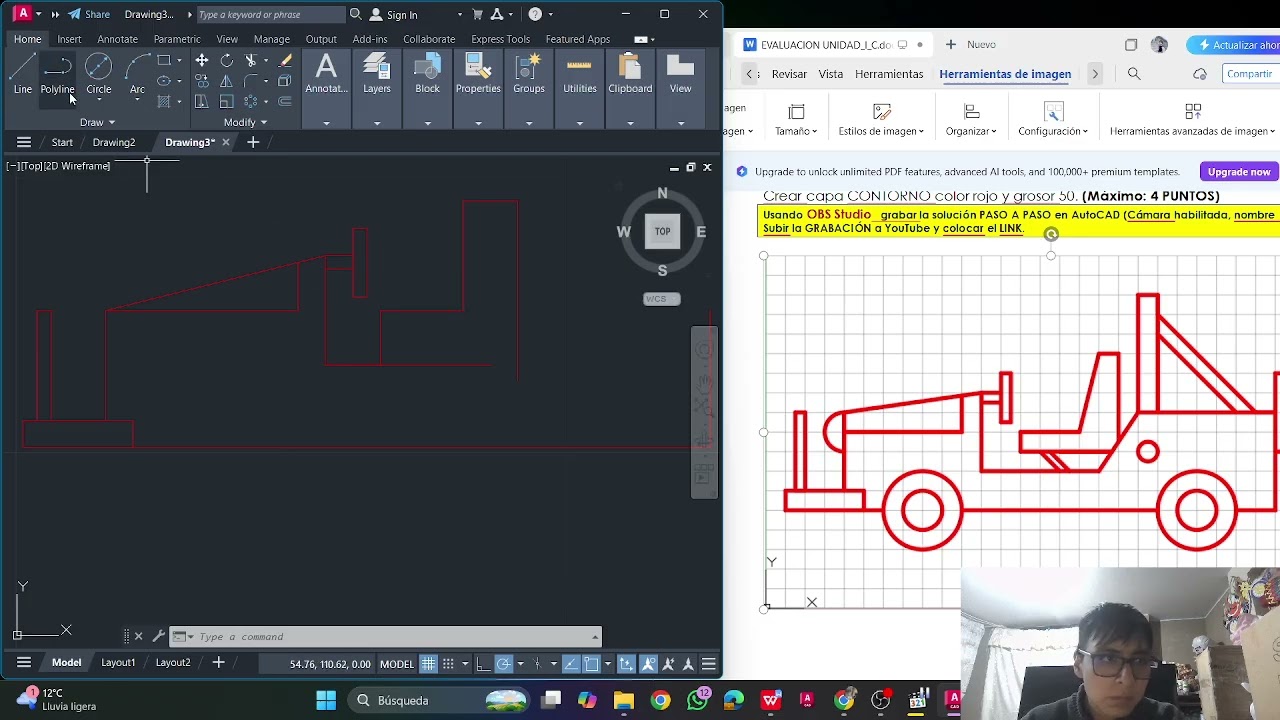Toggle Ortho mode in status bar

(483, 664)
